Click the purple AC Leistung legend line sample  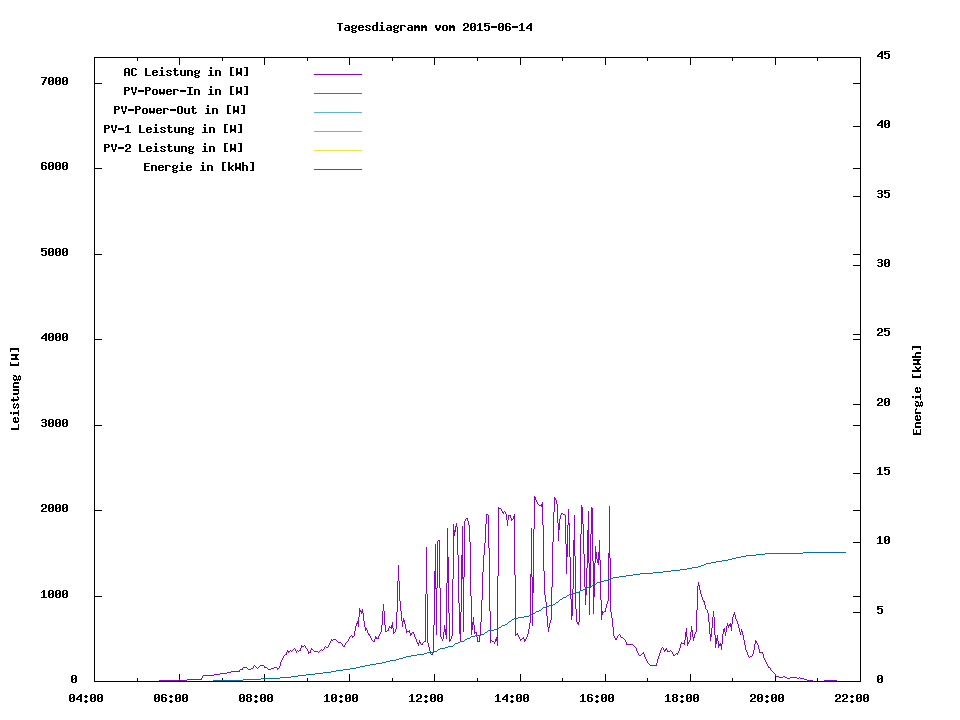(337, 74)
